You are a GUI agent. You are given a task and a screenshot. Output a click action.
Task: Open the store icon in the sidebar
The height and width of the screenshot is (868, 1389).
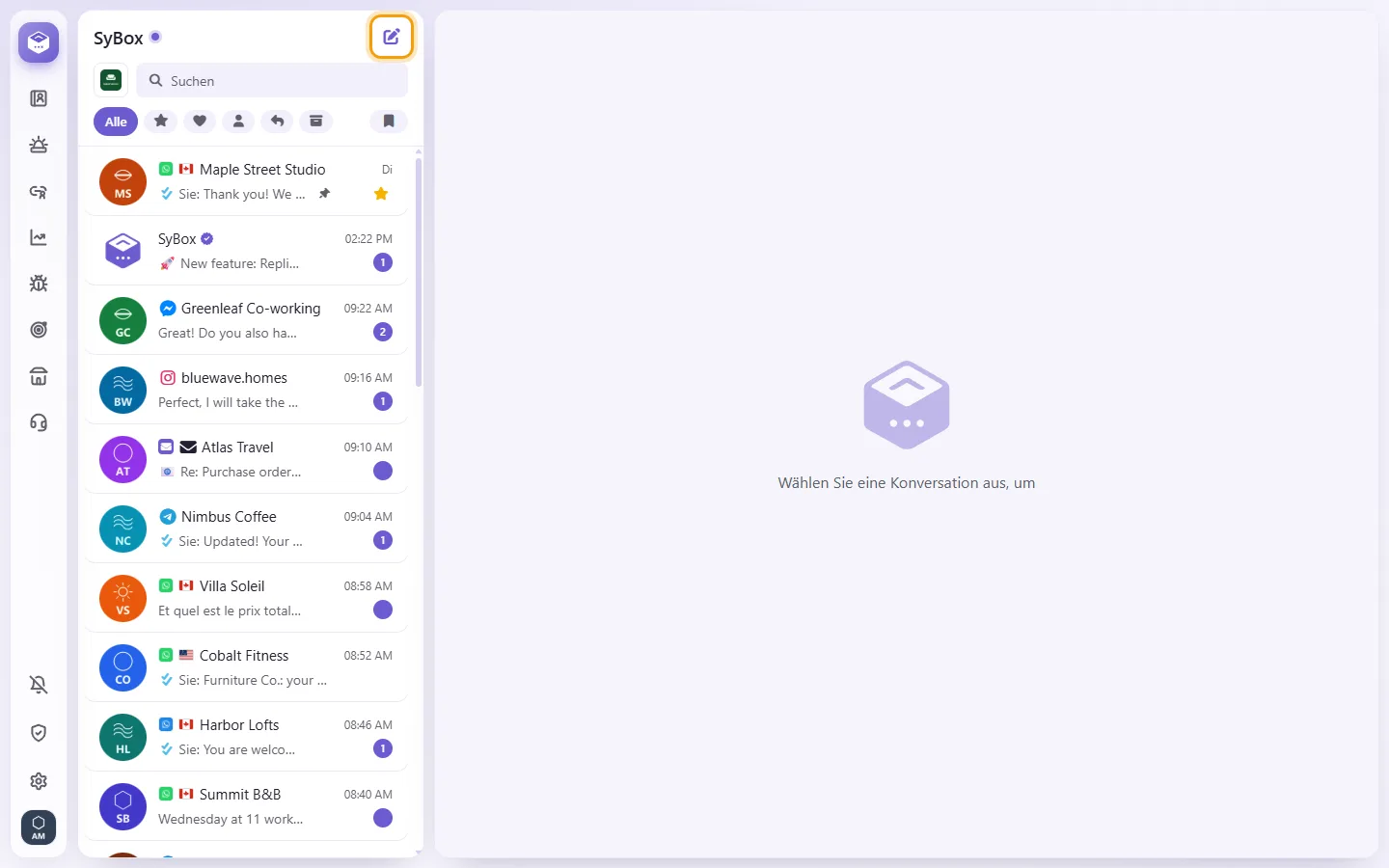click(39, 376)
